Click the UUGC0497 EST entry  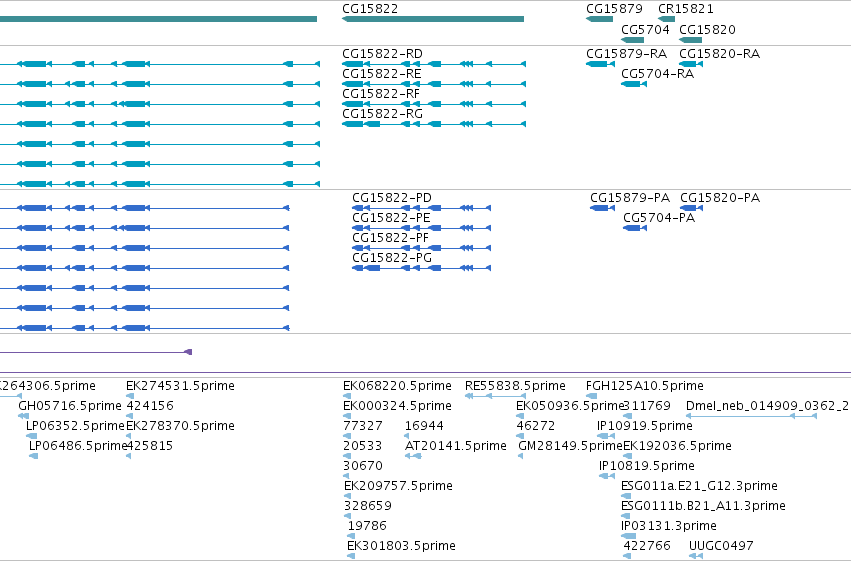click(x=721, y=546)
